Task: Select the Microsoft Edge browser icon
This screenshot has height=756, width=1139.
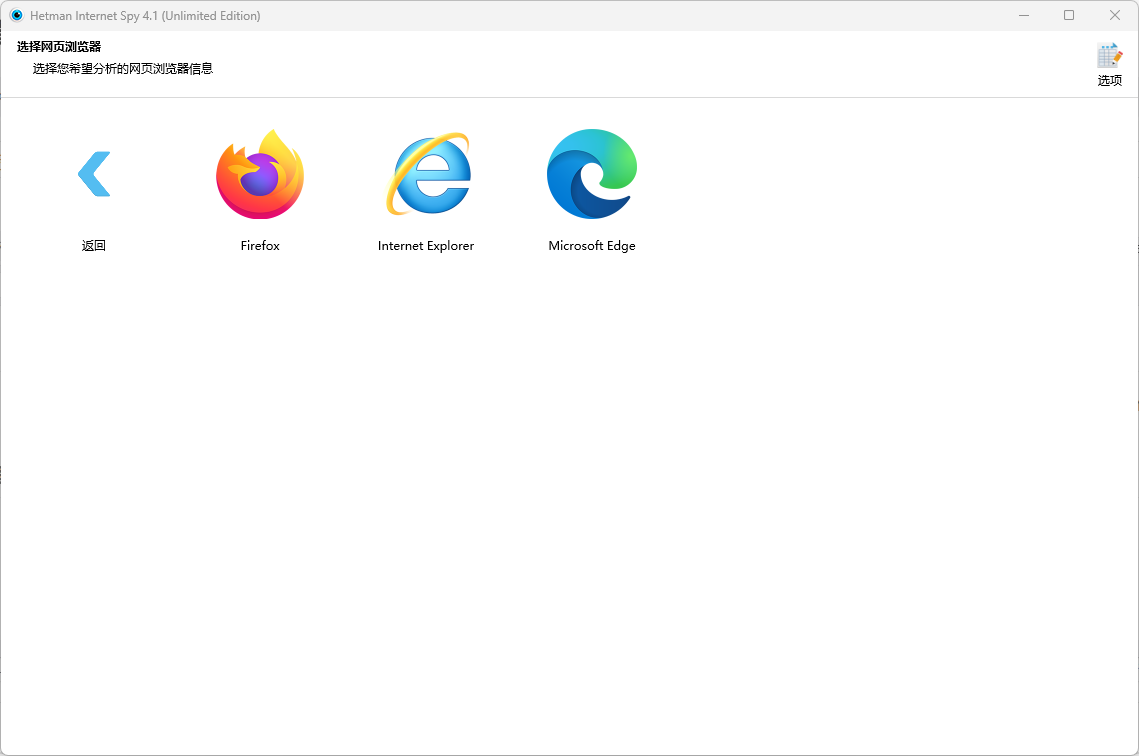Action: (591, 174)
